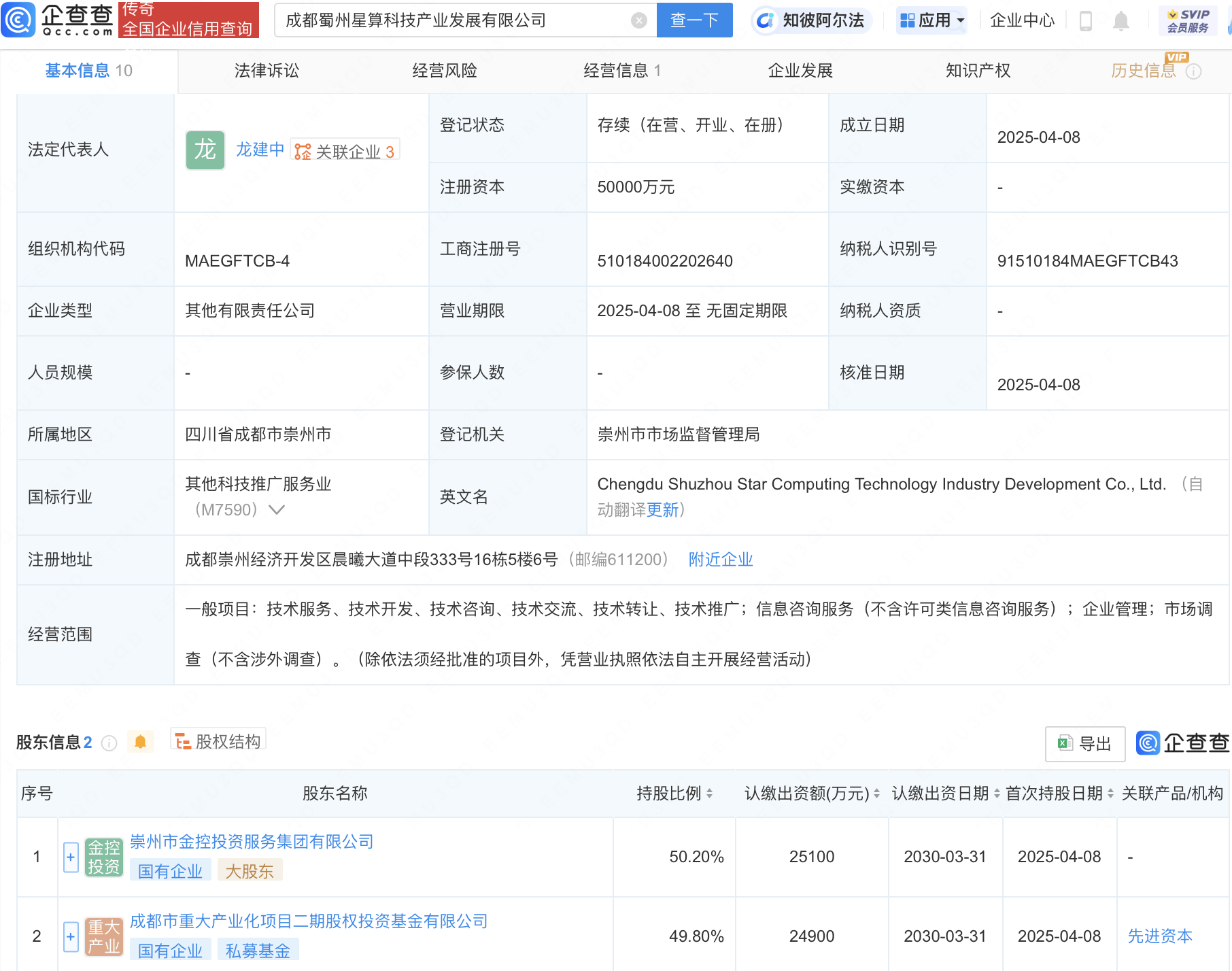
Task: Open 附近企业 nearby companies link
Action: [x=721, y=560]
